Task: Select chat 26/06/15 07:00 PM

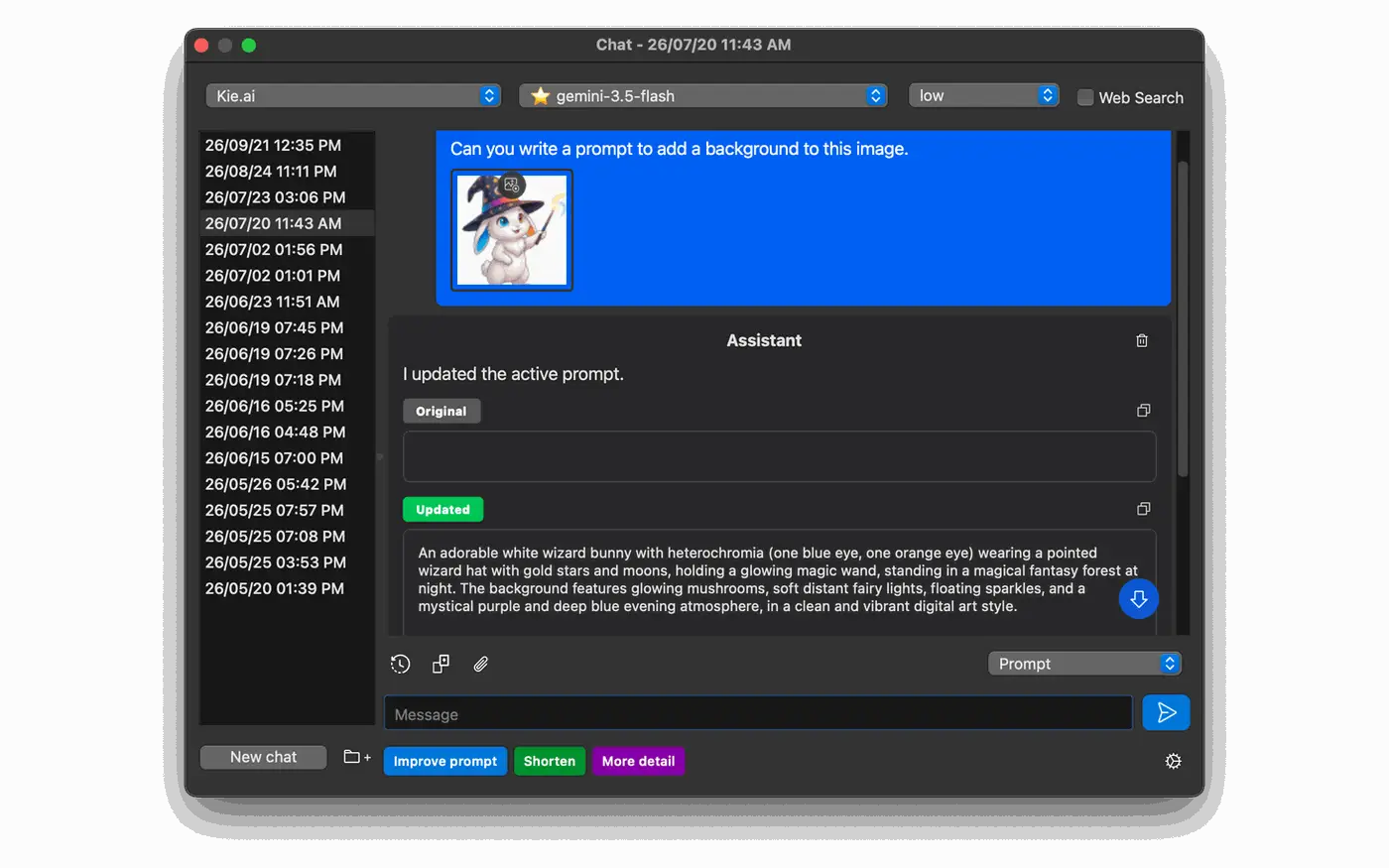Action: [x=287, y=457]
